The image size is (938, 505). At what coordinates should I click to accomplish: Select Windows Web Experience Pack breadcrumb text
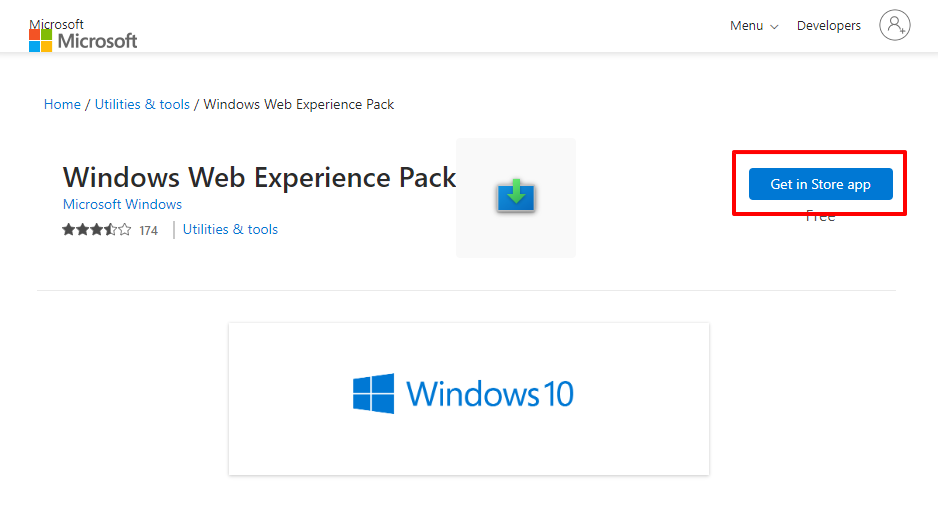pos(299,104)
